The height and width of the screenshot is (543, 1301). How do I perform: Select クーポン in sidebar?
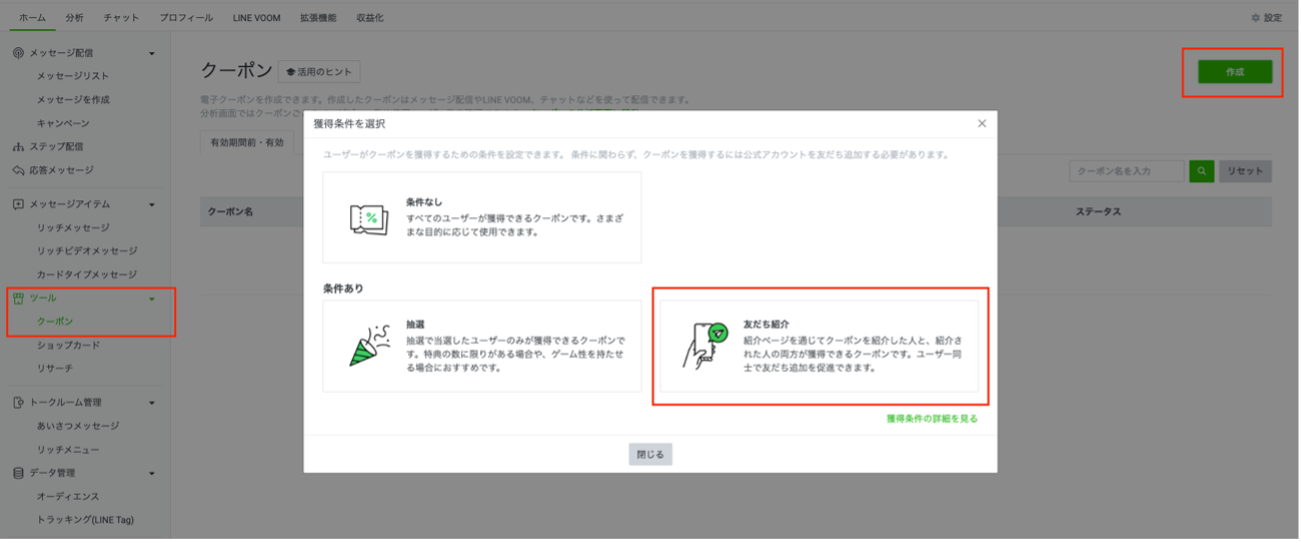(x=55, y=321)
